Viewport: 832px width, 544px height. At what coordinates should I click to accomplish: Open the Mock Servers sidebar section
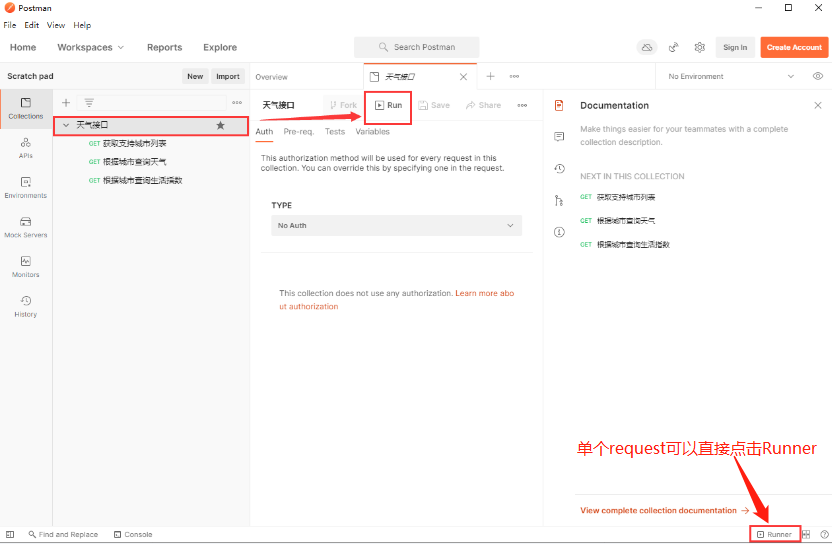click(x=25, y=227)
